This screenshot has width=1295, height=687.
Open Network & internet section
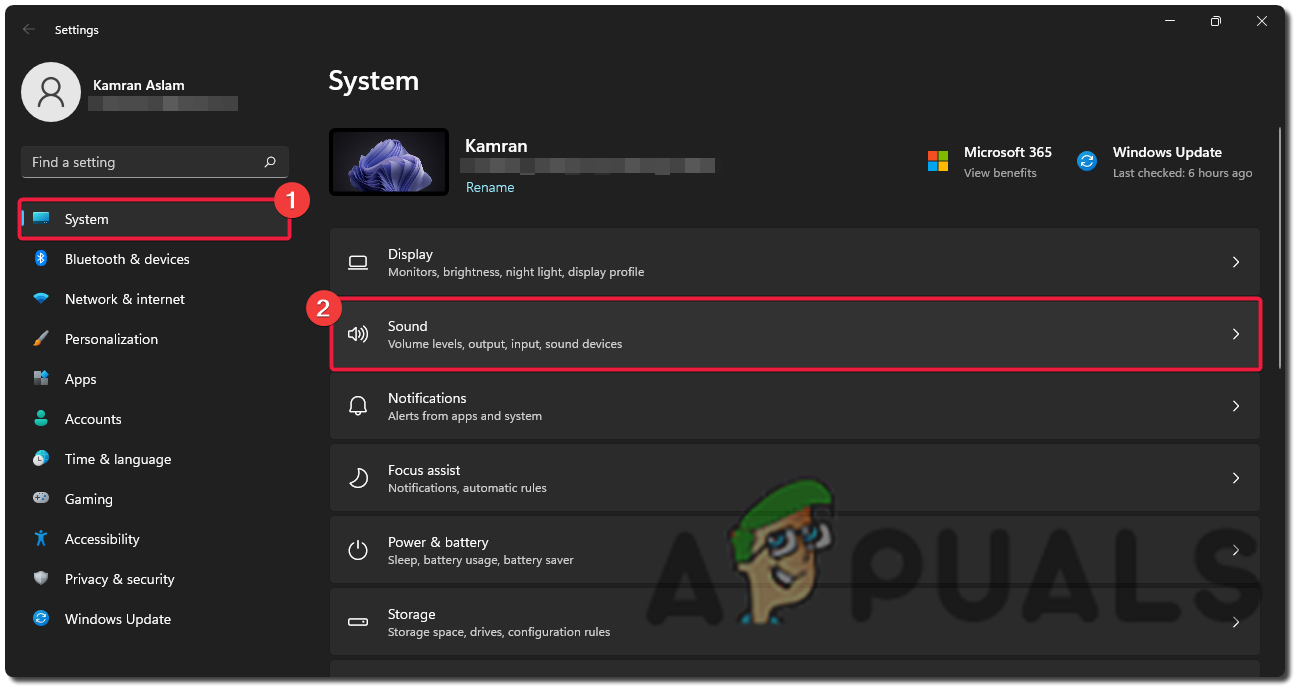coord(124,299)
